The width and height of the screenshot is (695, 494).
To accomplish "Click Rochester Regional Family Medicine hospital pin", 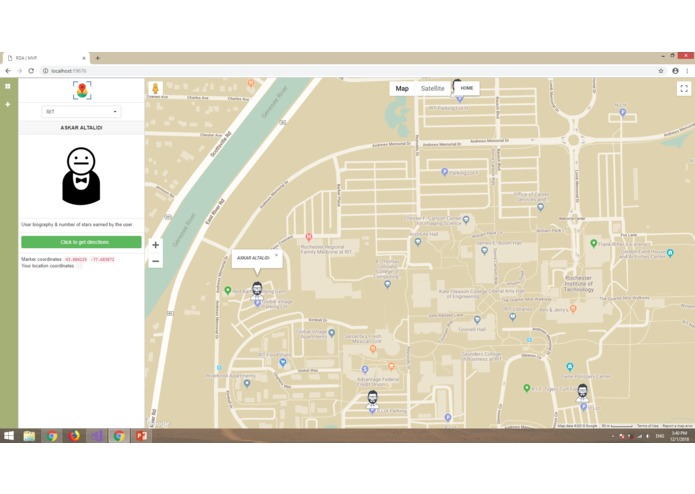I will [x=309, y=237].
